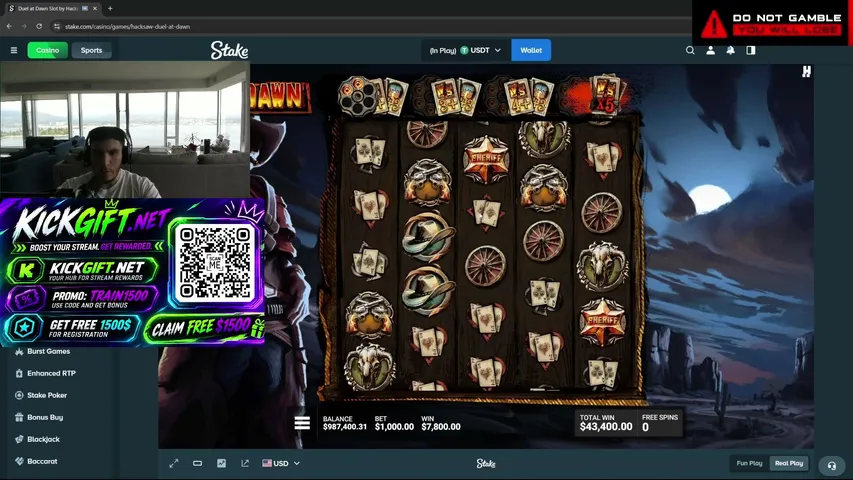Click the streamer webcam feed
This screenshot has width=853, height=480.
(125, 130)
